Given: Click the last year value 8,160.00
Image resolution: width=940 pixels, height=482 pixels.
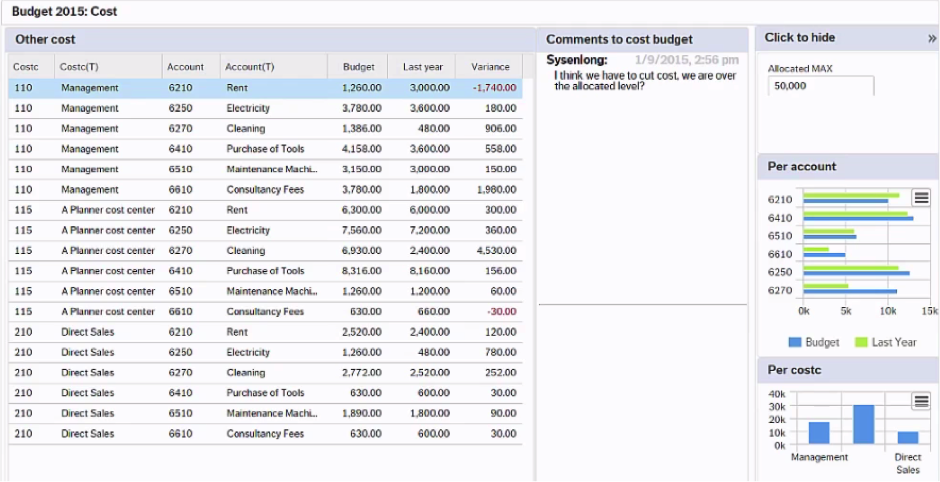Looking at the screenshot, I should pos(429,272).
